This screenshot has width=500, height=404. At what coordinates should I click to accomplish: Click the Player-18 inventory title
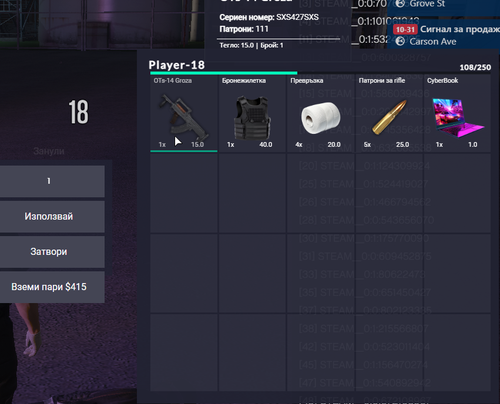(177, 65)
